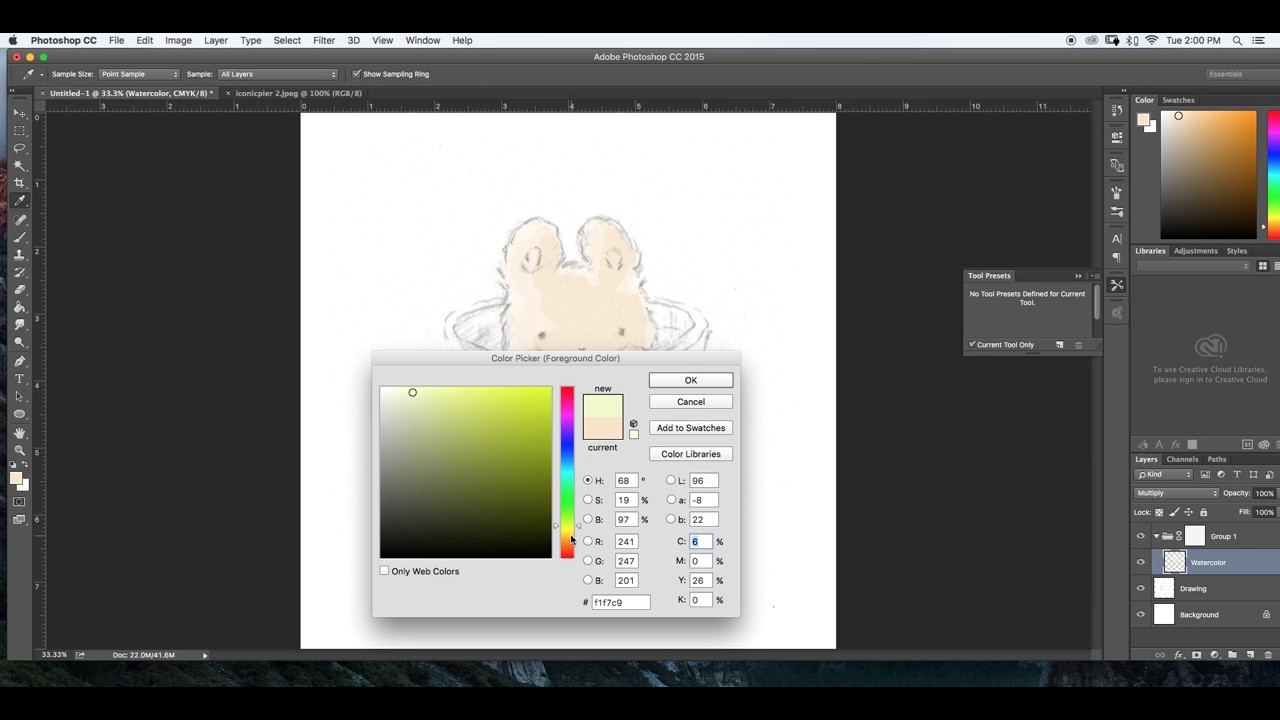Add a layer mask icon
Image resolution: width=1280 pixels, height=720 pixels.
tap(1196, 655)
